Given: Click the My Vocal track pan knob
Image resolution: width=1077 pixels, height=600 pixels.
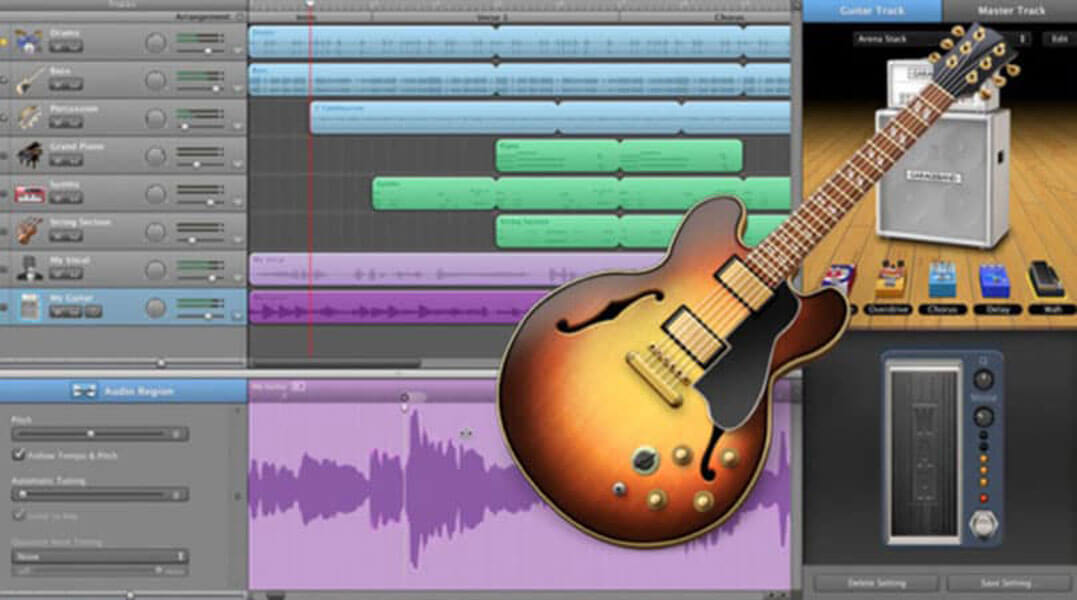Looking at the screenshot, I should click(x=156, y=270).
